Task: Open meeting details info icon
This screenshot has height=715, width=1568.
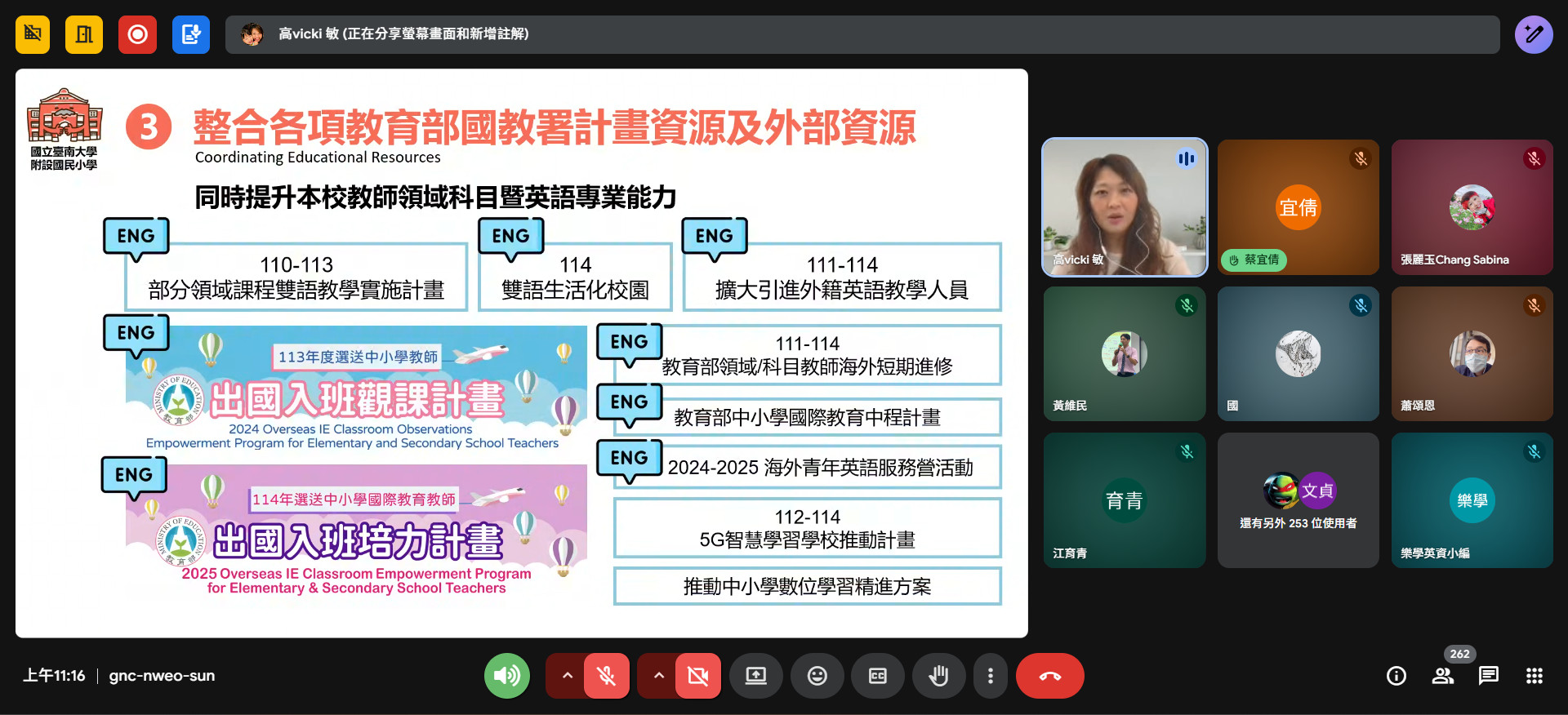Action: 1396,676
